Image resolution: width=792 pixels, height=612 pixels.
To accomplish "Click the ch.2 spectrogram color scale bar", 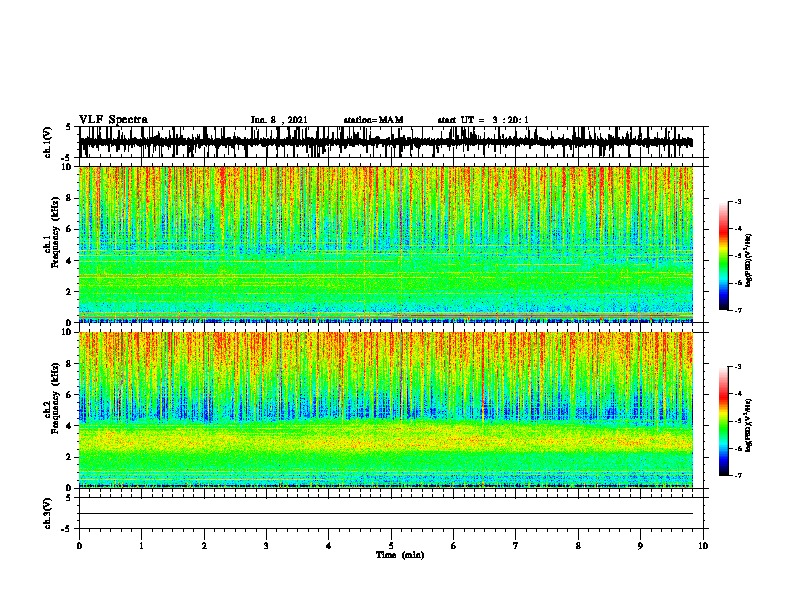I will [723, 421].
